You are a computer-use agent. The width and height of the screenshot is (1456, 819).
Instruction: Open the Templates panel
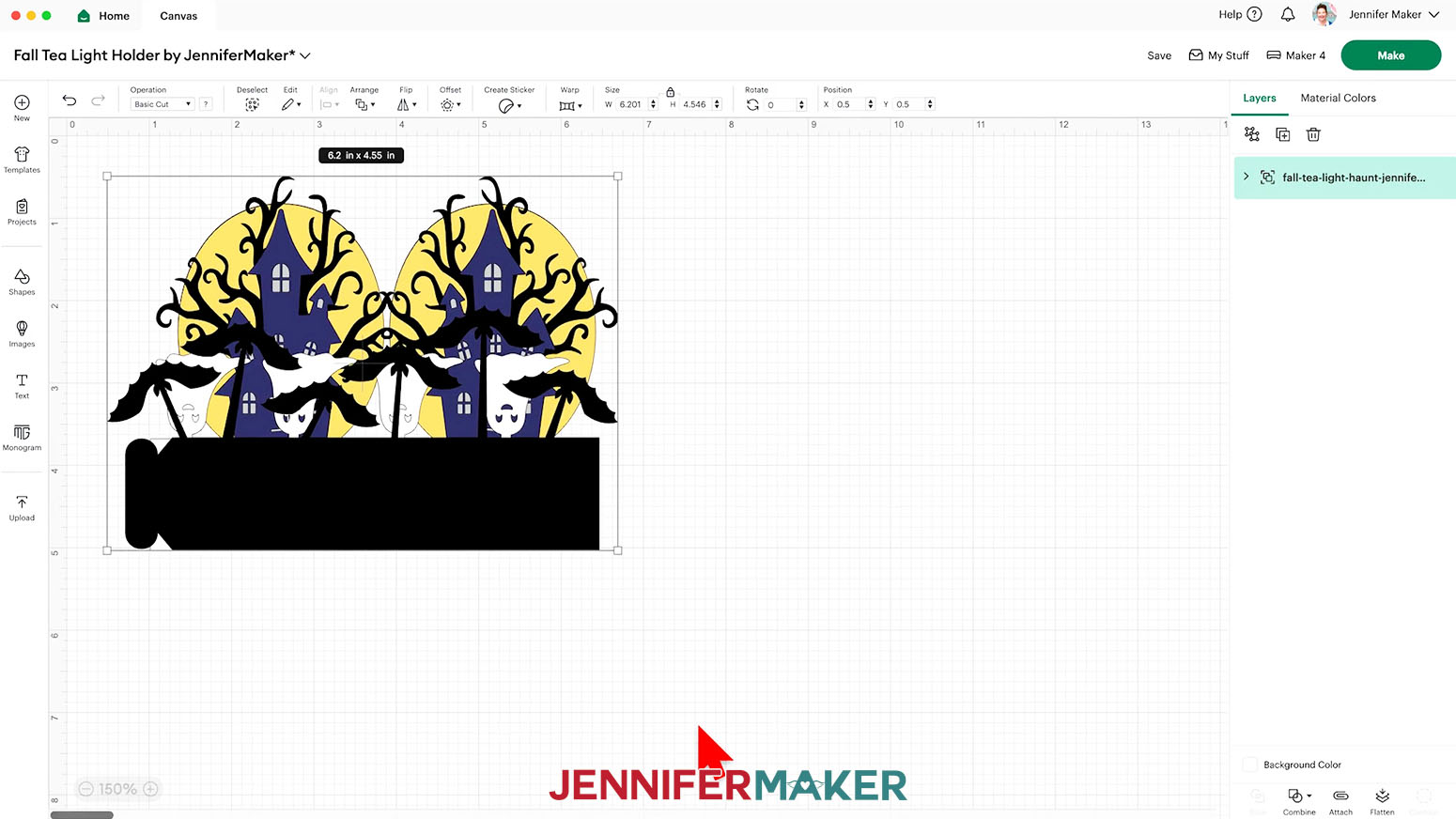pos(22,160)
